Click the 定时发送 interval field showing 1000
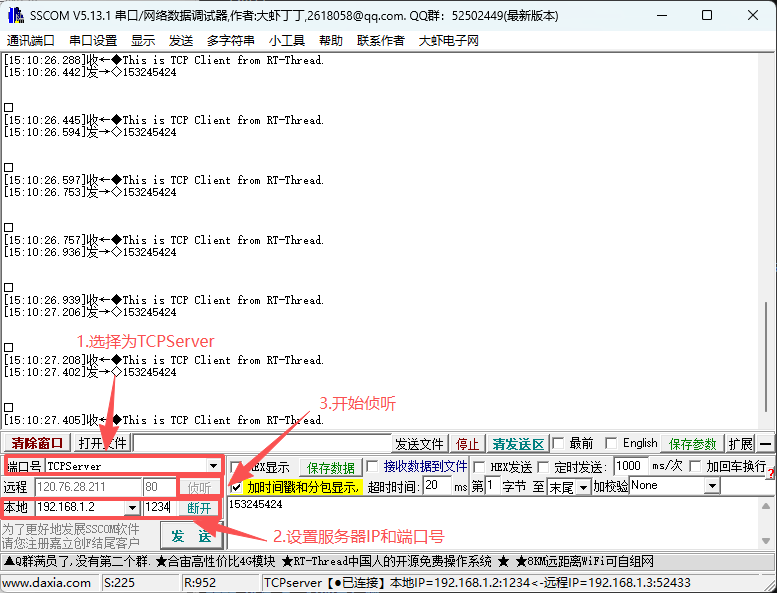The width and height of the screenshot is (777, 593). 630,466
